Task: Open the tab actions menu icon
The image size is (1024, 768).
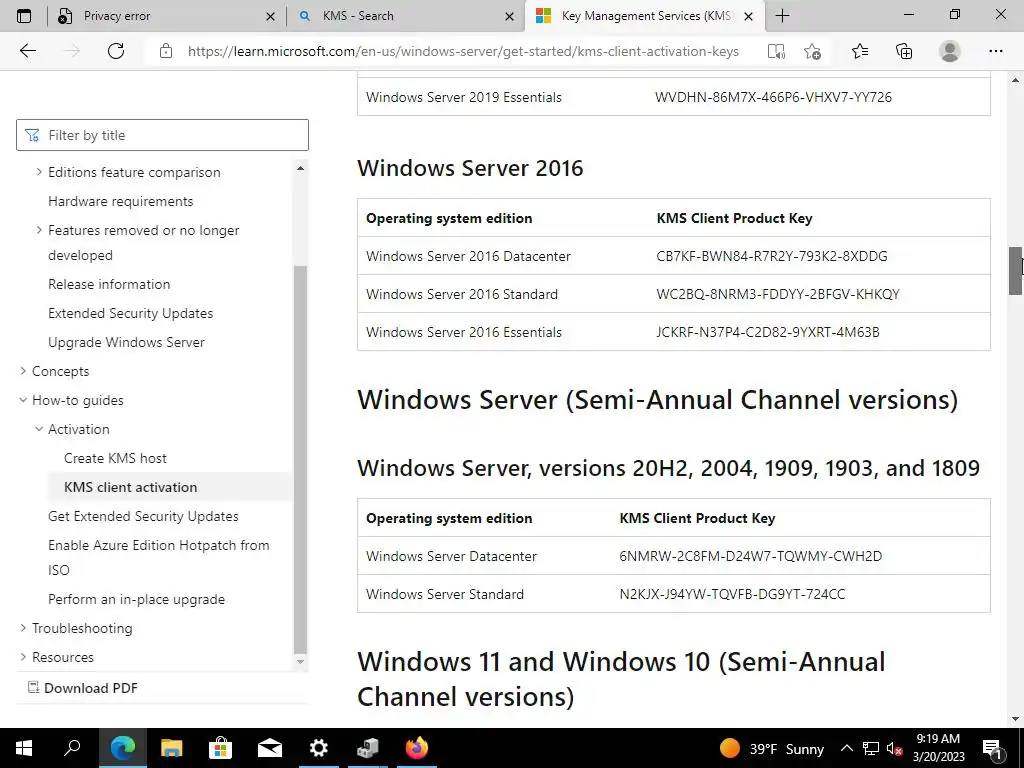Action: click(24, 16)
